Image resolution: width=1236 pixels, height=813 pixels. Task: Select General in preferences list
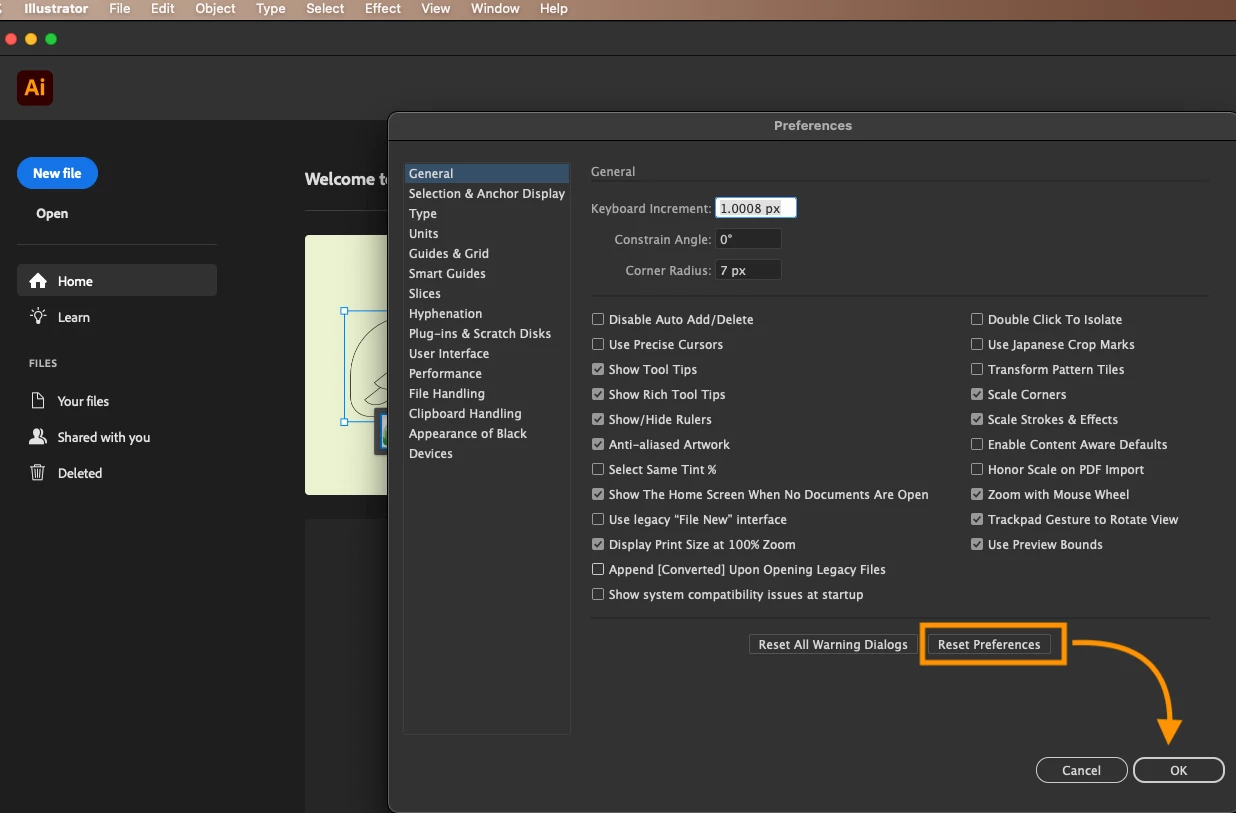click(486, 174)
